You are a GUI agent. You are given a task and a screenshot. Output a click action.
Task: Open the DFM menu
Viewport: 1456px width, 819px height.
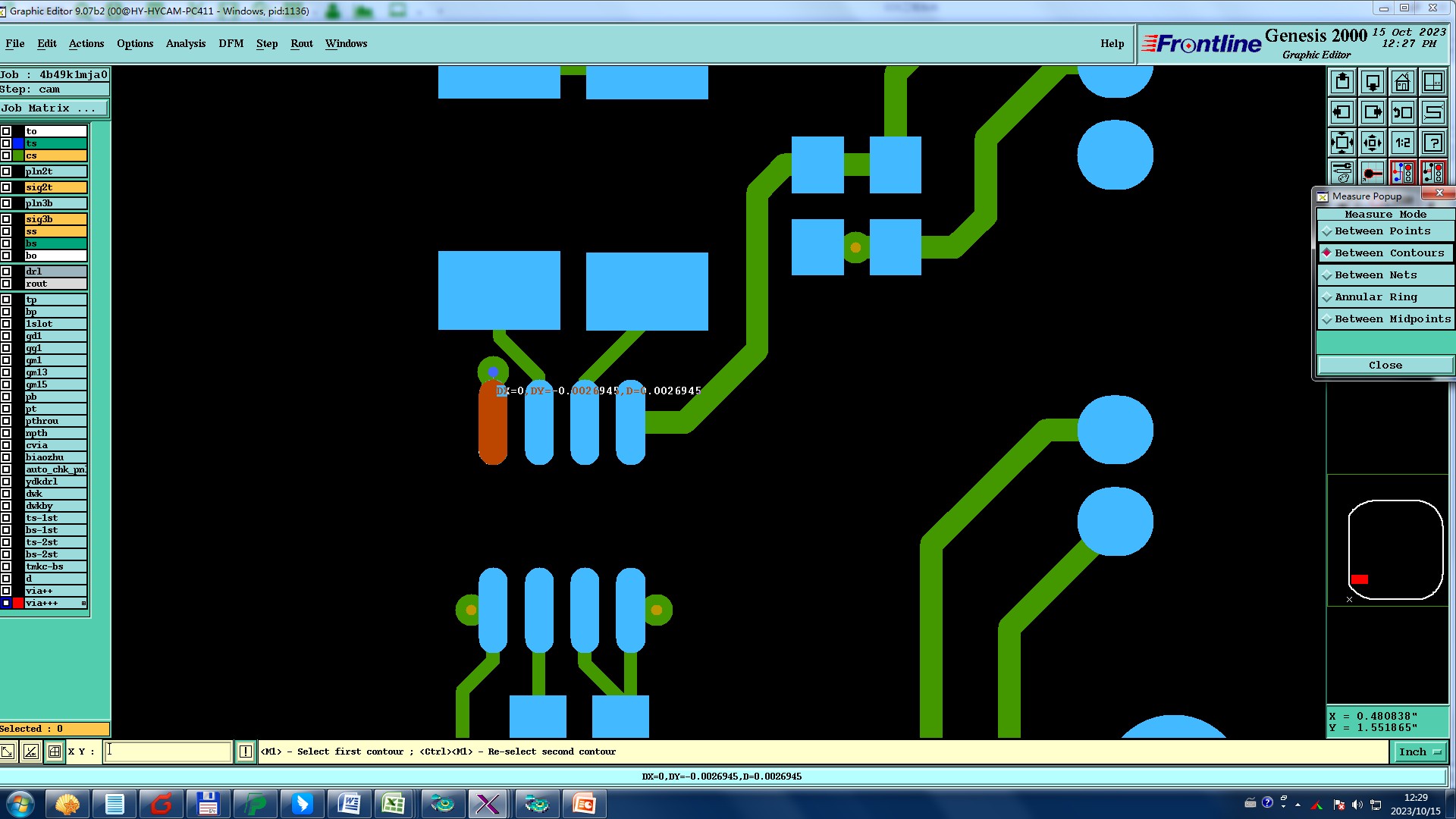[x=231, y=43]
